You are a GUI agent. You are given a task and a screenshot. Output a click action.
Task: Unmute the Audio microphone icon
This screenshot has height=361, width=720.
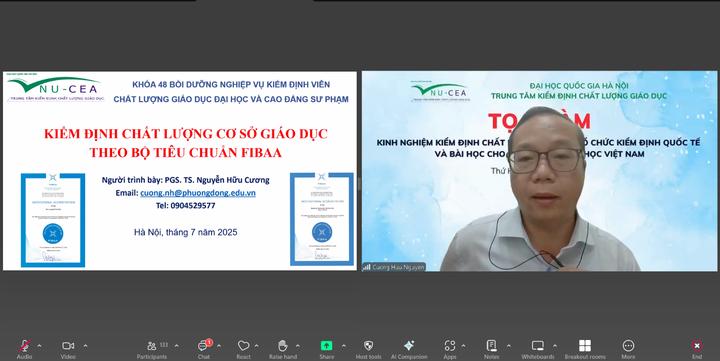pos(24,345)
